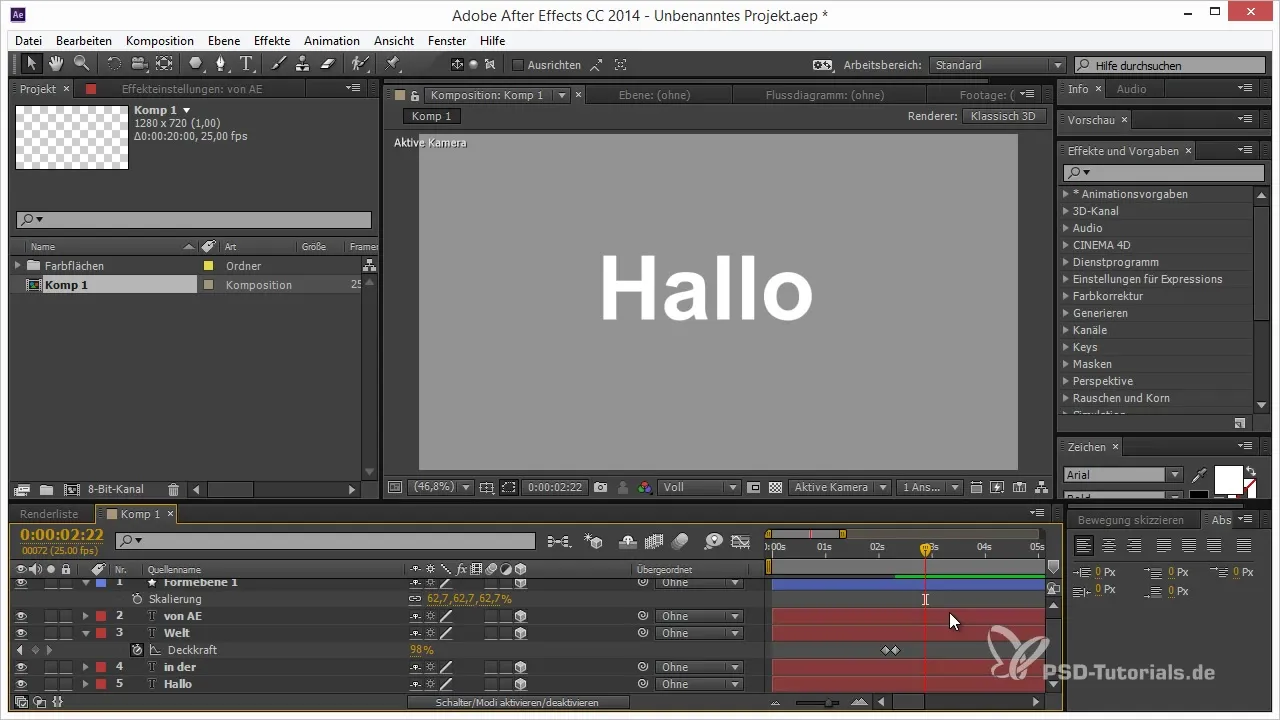1280x720 pixels.
Task: Click the region of interest icon
Action: pos(508,487)
